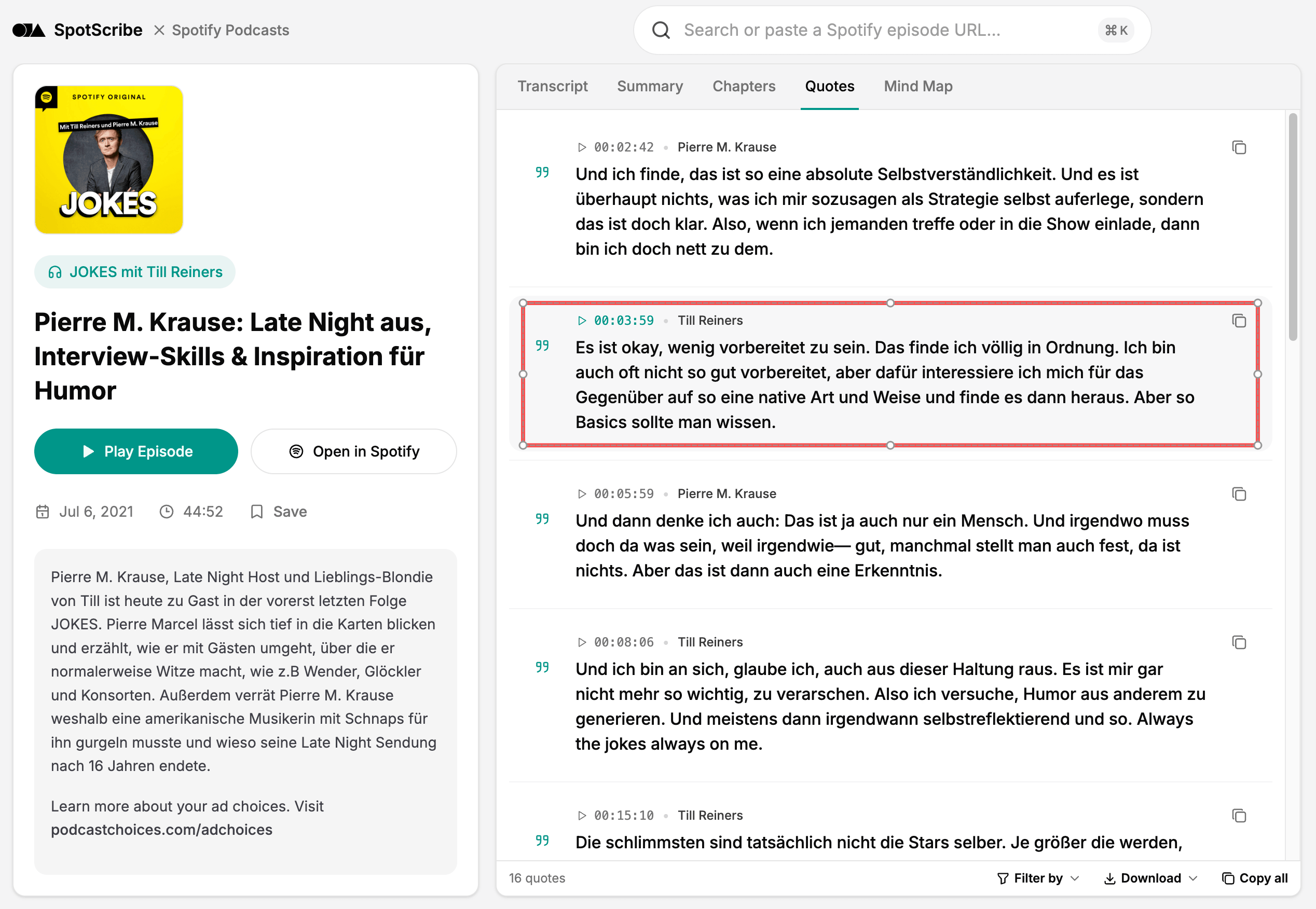Switch to the Summary tab
Viewport: 1316px width, 909px height.
(650, 86)
